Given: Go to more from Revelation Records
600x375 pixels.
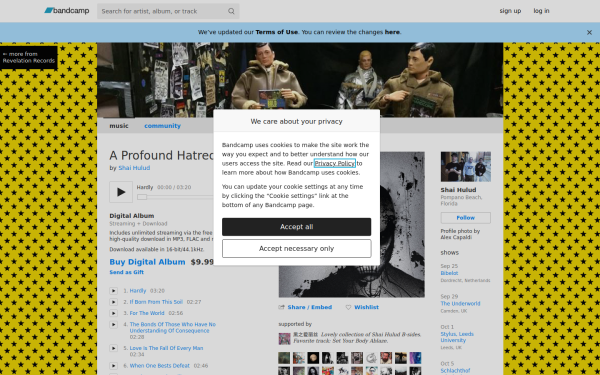Looking at the screenshot, I should point(29,57).
